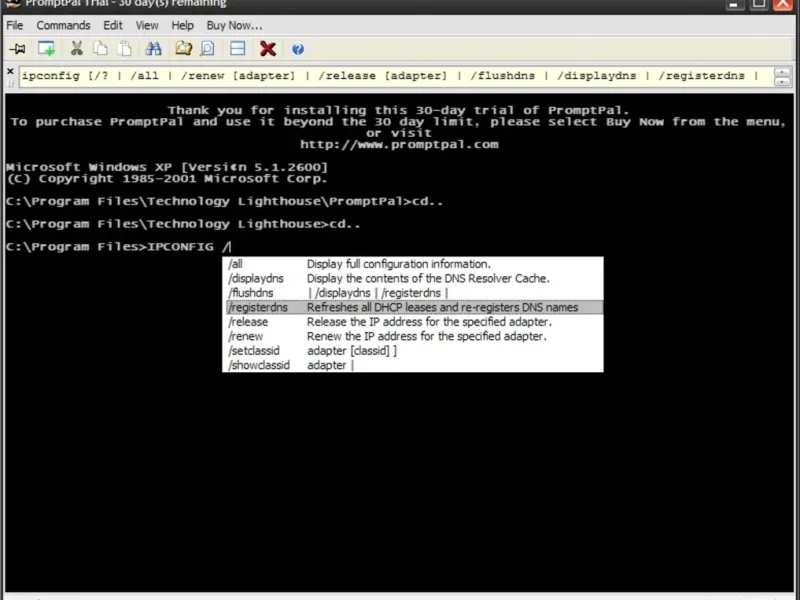Image resolution: width=800 pixels, height=600 pixels.
Task: Click the Copy icon in the toolbar
Action: [x=101, y=48]
